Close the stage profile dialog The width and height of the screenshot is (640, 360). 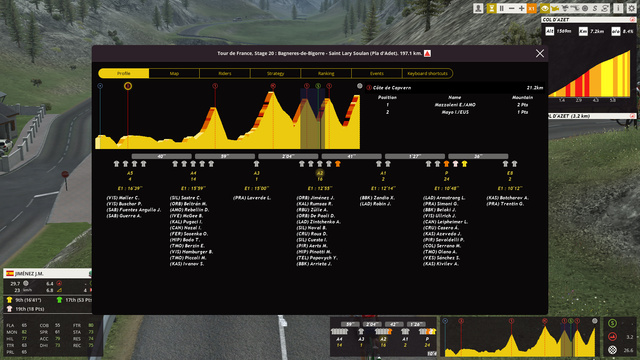coord(540,53)
